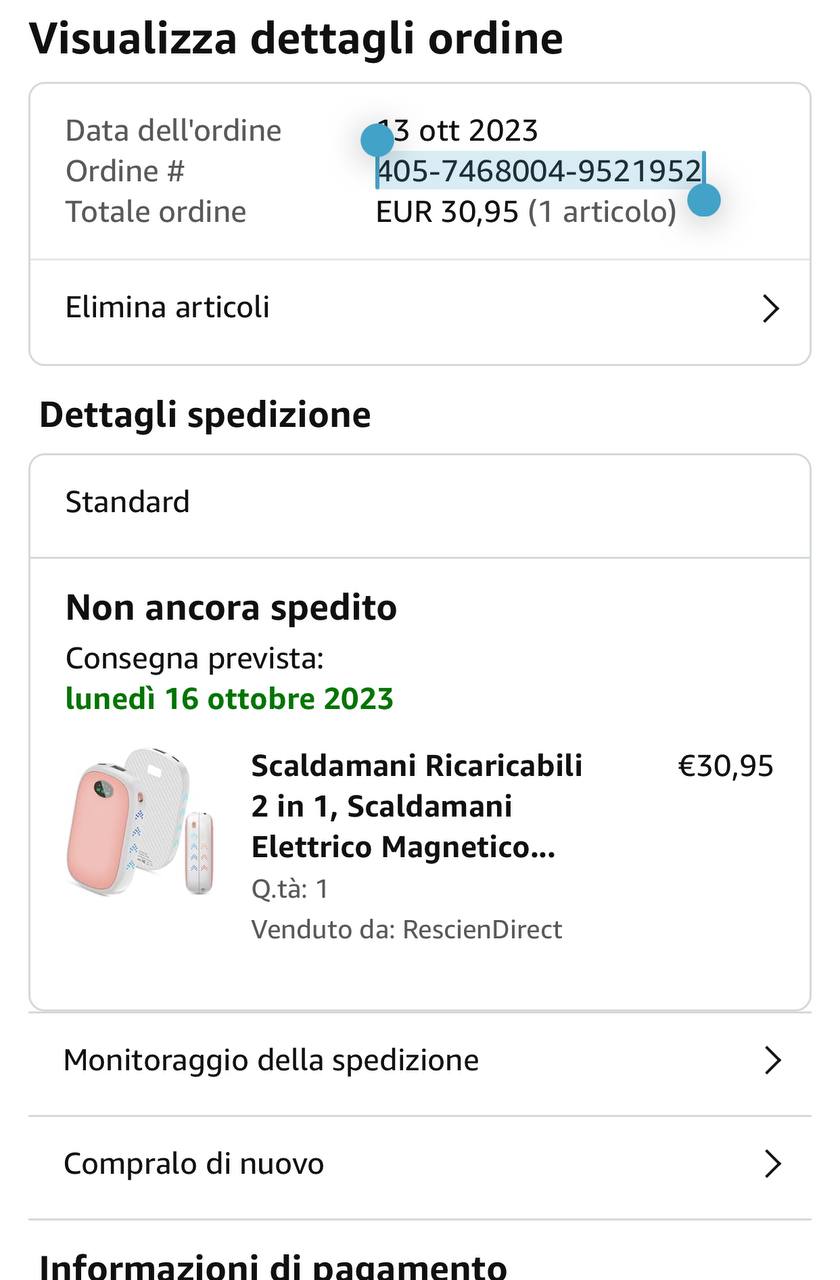Click the Non ancora spedito status

coord(231,607)
